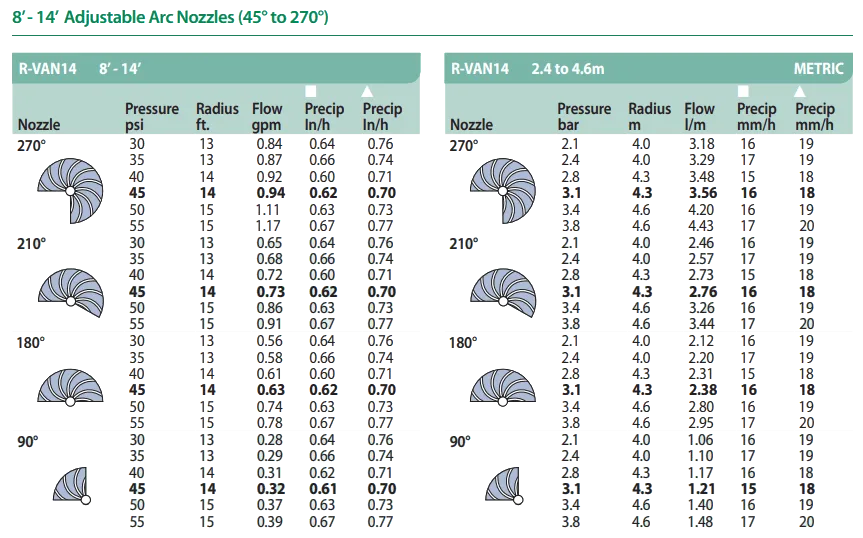Click the 180° label in the psi table
Viewport: 863px width, 538px height.
(31, 343)
